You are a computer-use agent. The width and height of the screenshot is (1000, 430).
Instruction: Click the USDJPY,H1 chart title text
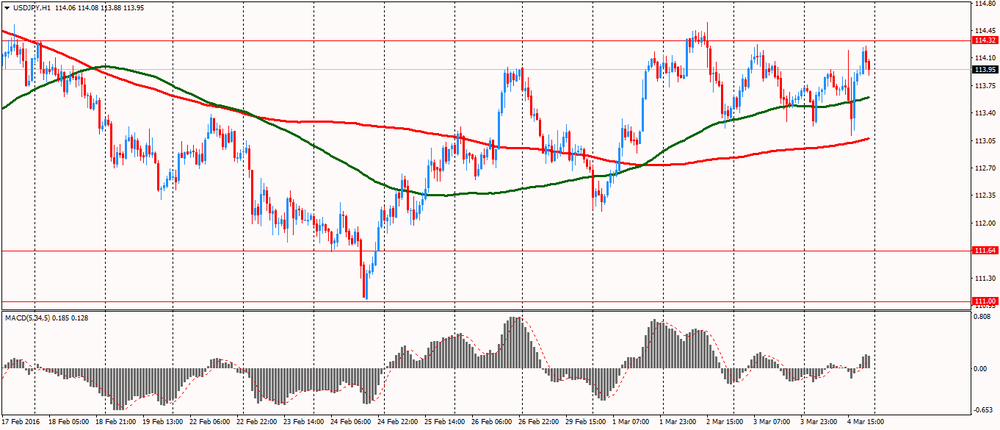pos(32,8)
